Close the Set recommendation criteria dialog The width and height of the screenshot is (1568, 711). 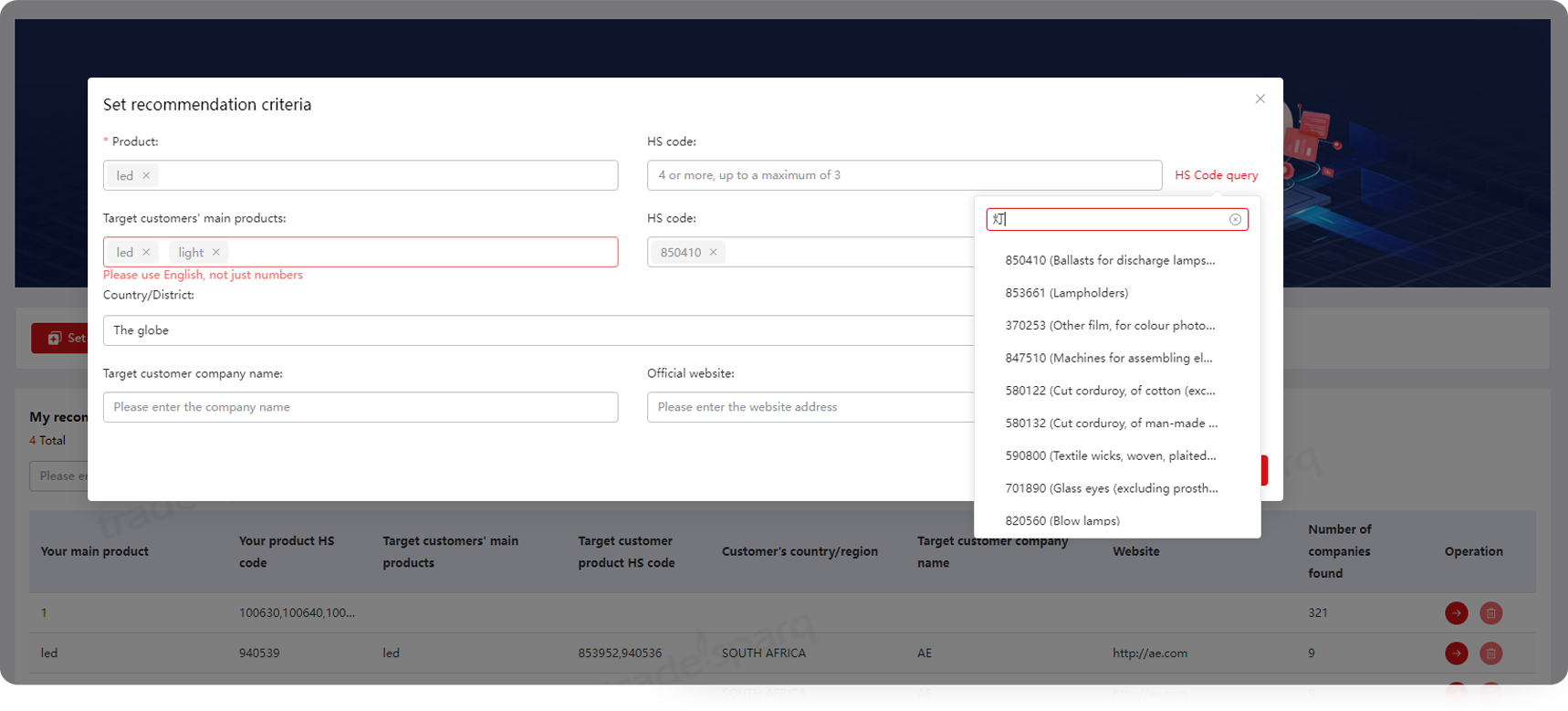[1260, 99]
